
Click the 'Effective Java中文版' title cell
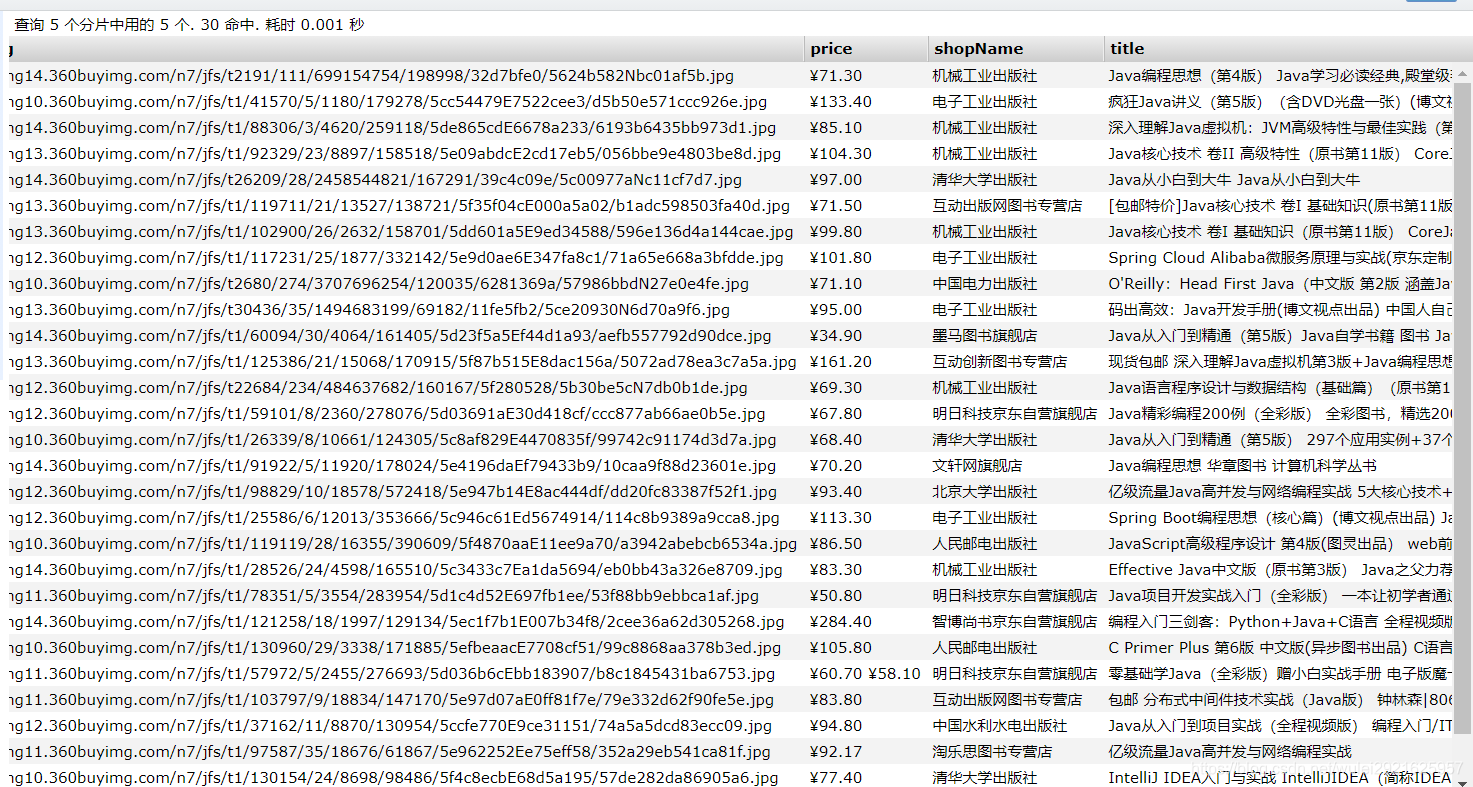tap(1280, 570)
